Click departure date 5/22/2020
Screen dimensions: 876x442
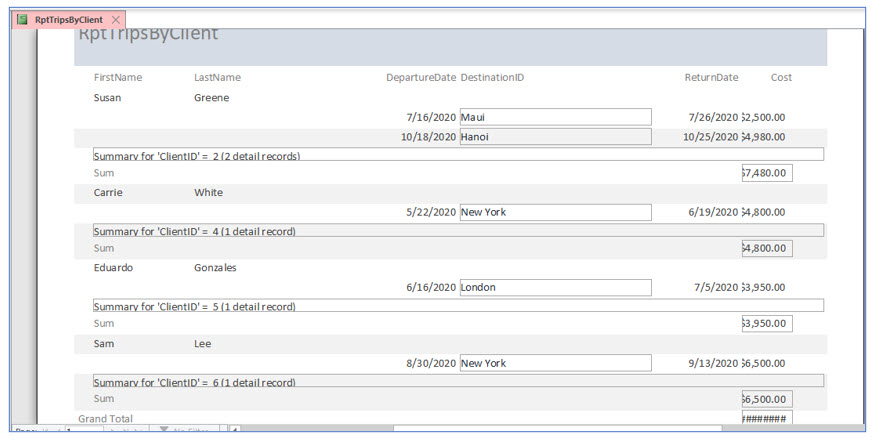[x=431, y=212]
